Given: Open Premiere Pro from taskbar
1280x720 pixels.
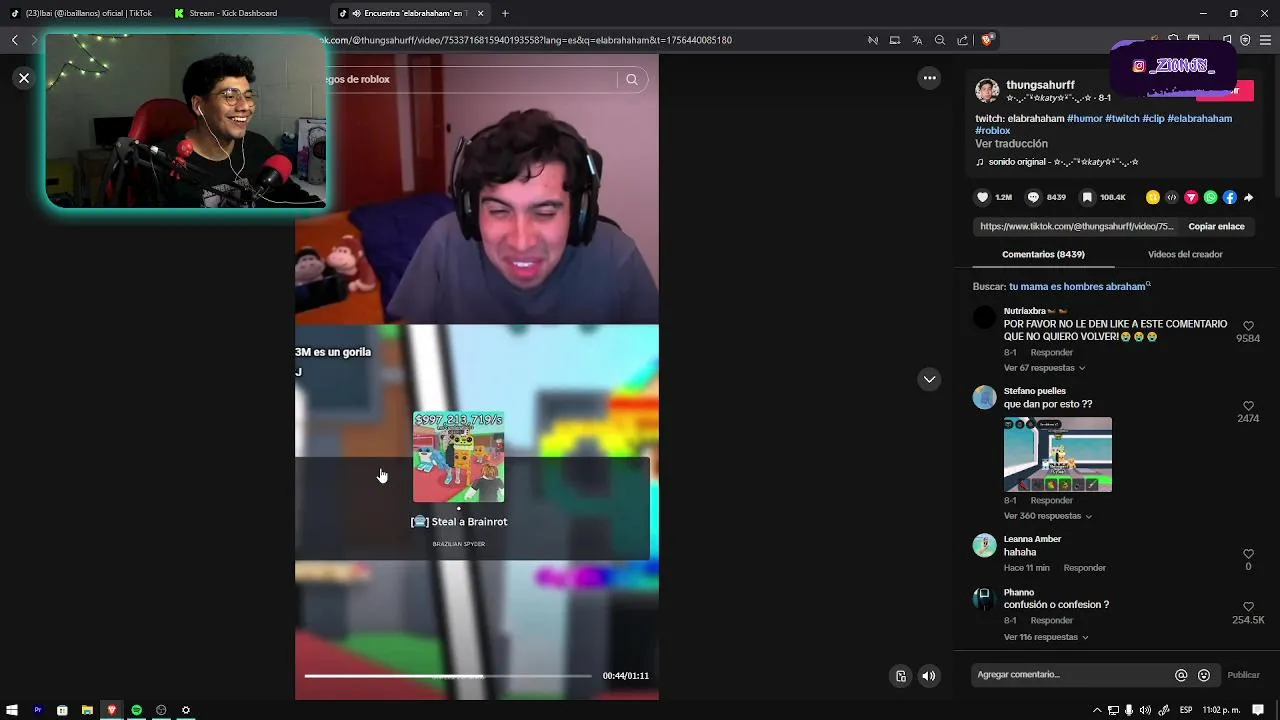Looking at the screenshot, I should [38, 710].
